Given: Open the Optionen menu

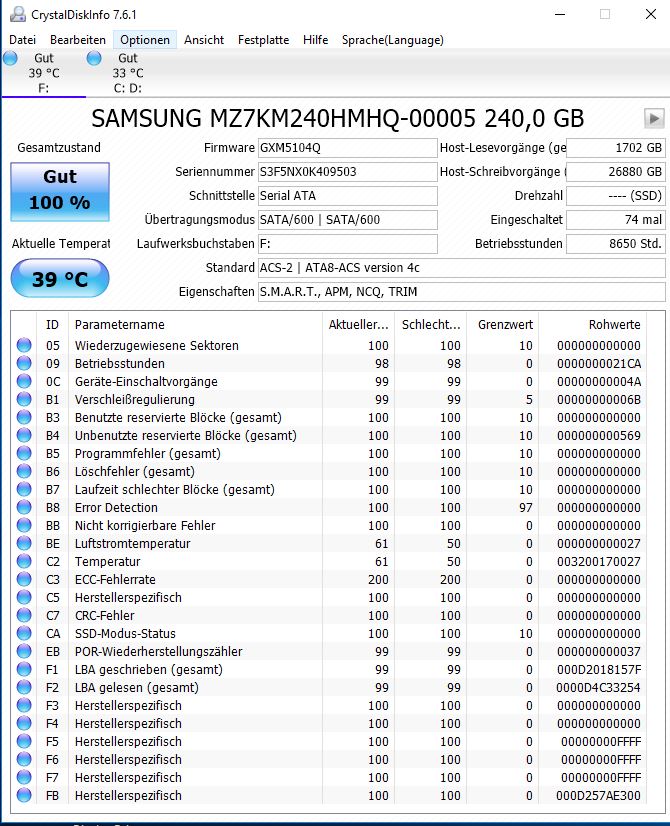Looking at the screenshot, I should pos(145,40).
